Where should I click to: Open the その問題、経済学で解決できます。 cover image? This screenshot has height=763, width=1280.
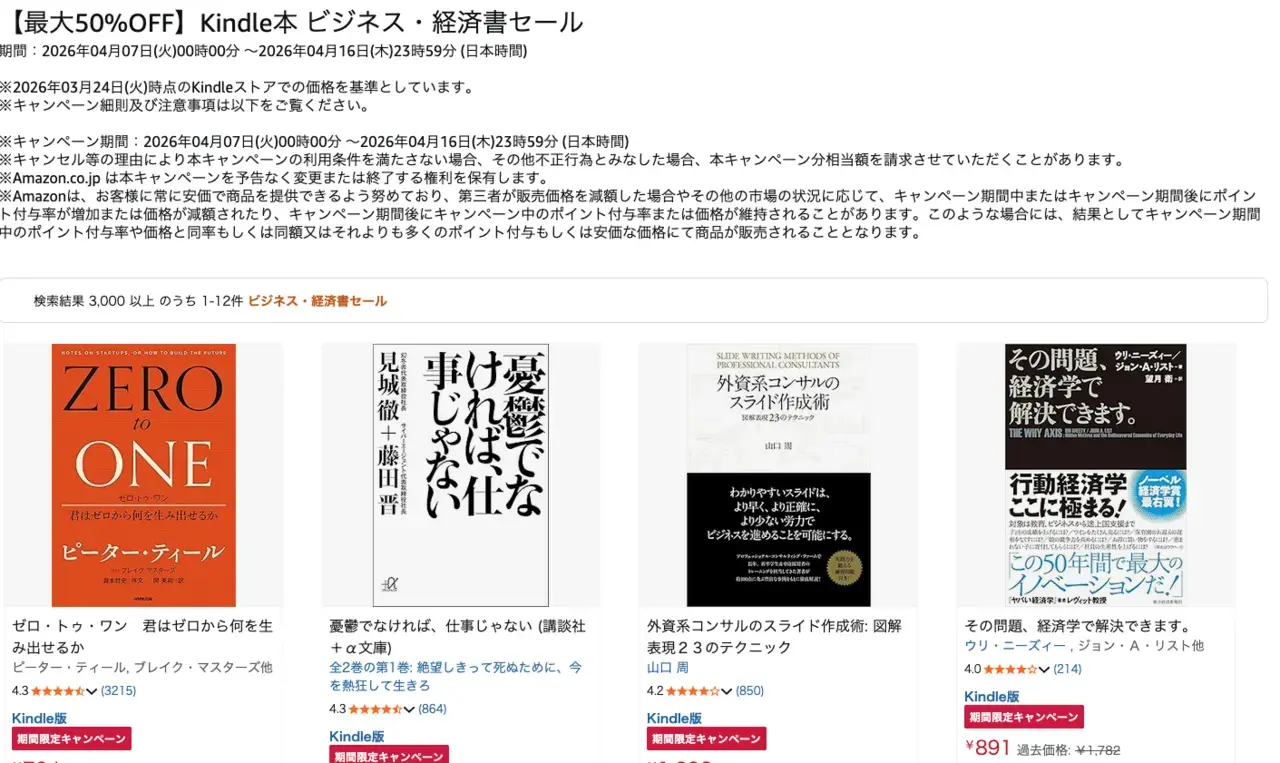pos(1095,475)
